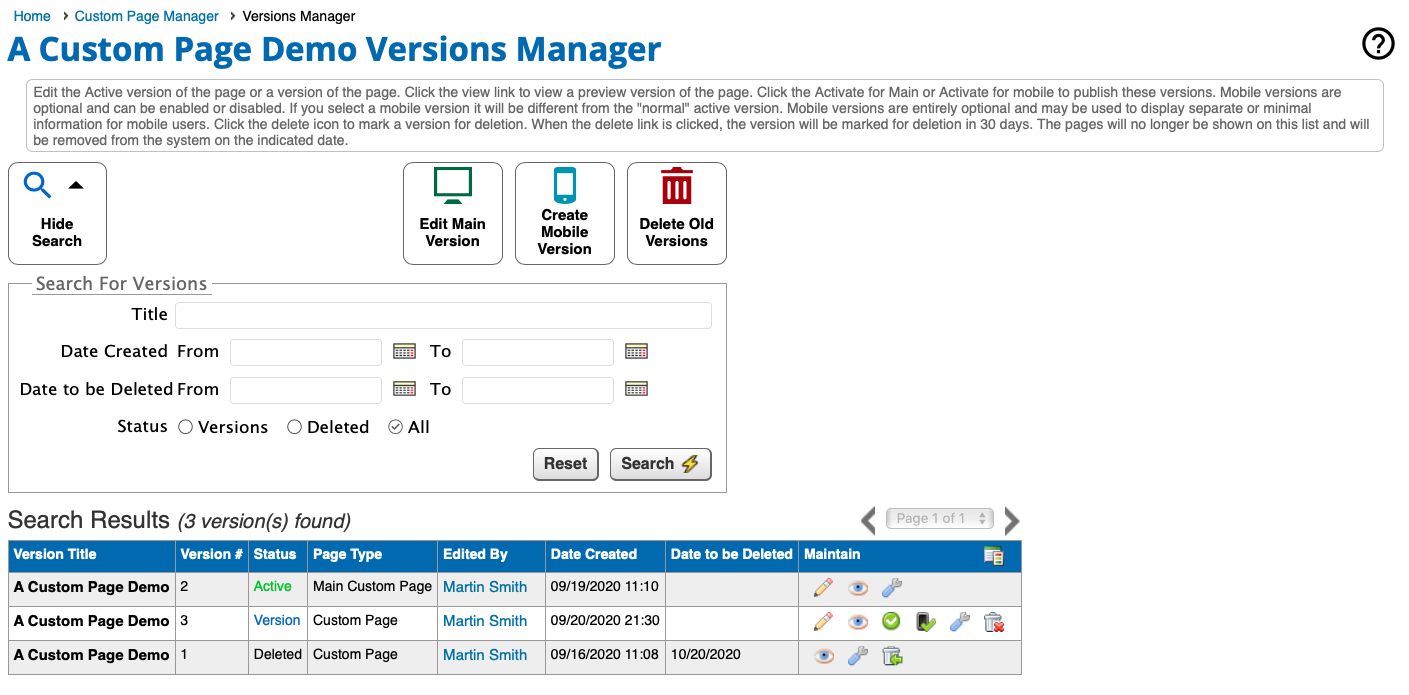
Task: Click the Date Created From input field
Action: click(x=306, y=352)
